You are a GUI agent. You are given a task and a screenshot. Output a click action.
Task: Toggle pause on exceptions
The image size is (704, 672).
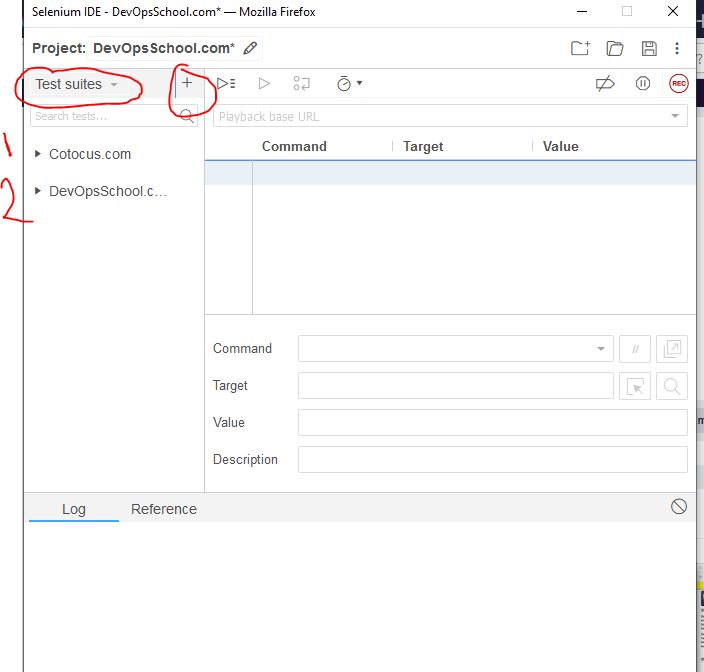pyautogui.click(x=643, y=84)
